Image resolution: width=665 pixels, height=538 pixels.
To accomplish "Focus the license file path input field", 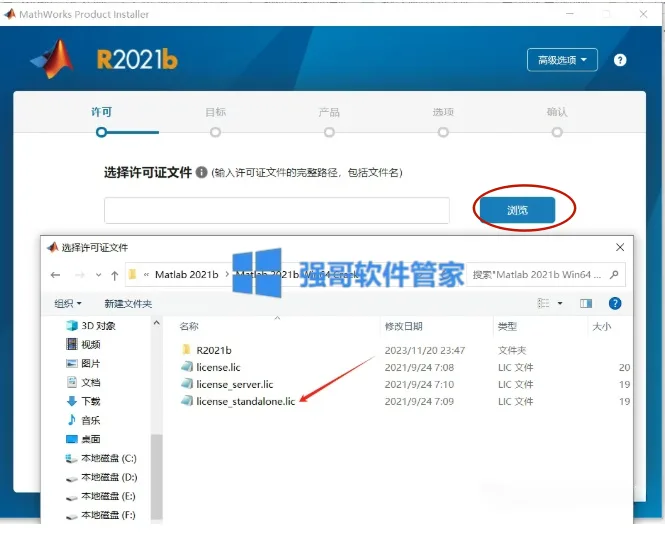I will 277,210.
